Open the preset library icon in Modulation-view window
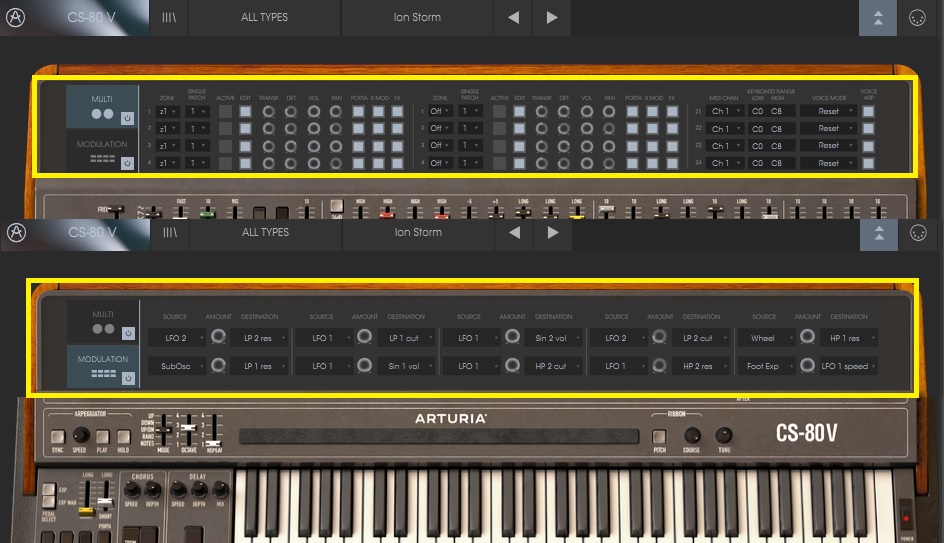 point(170,232)
